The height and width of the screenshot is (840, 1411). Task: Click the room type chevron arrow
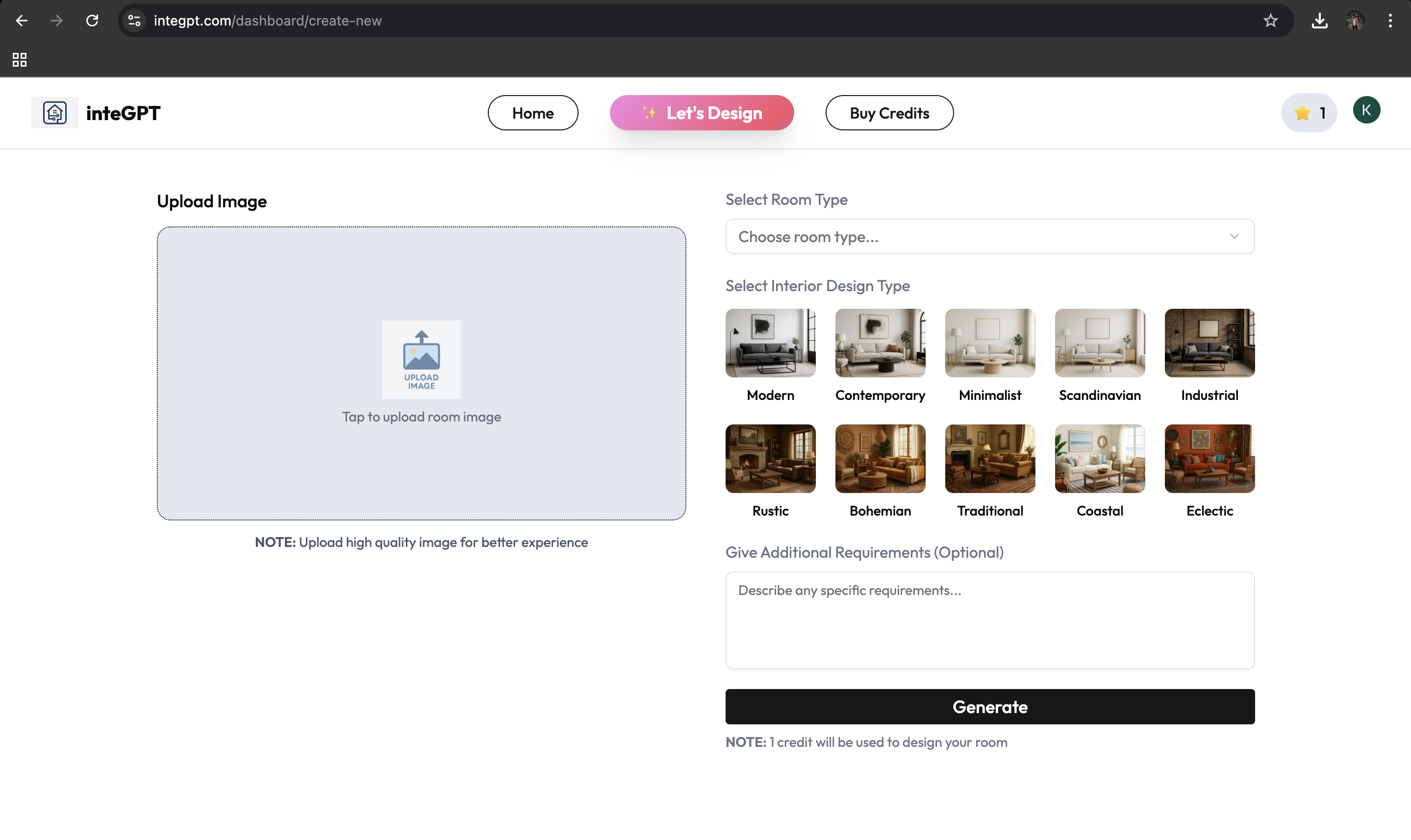click(x=1234, y=237)
